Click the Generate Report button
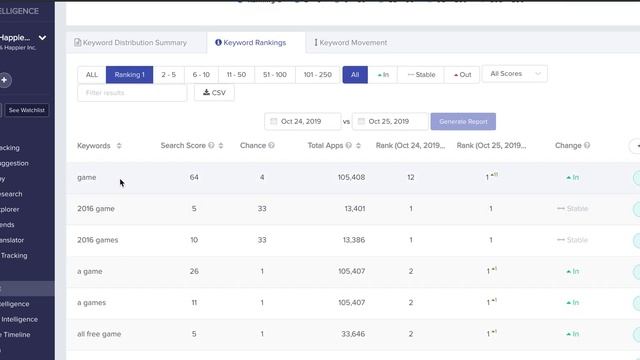This screenshot has height=360, width=640. click(x=463, y=122)
